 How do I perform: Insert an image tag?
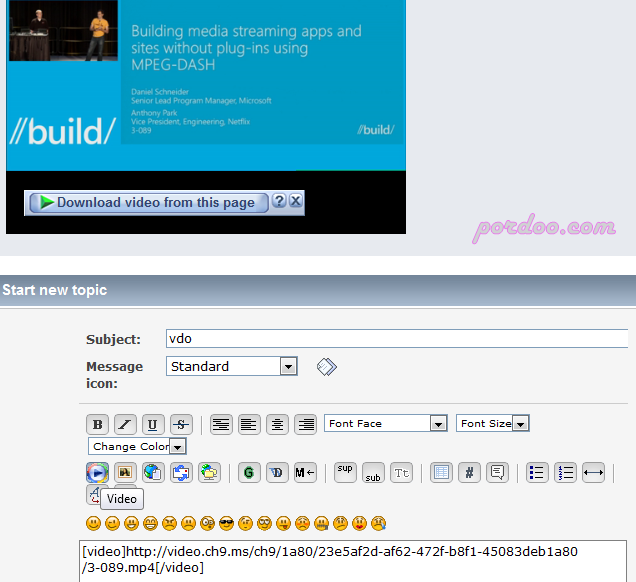coord(125,472)
